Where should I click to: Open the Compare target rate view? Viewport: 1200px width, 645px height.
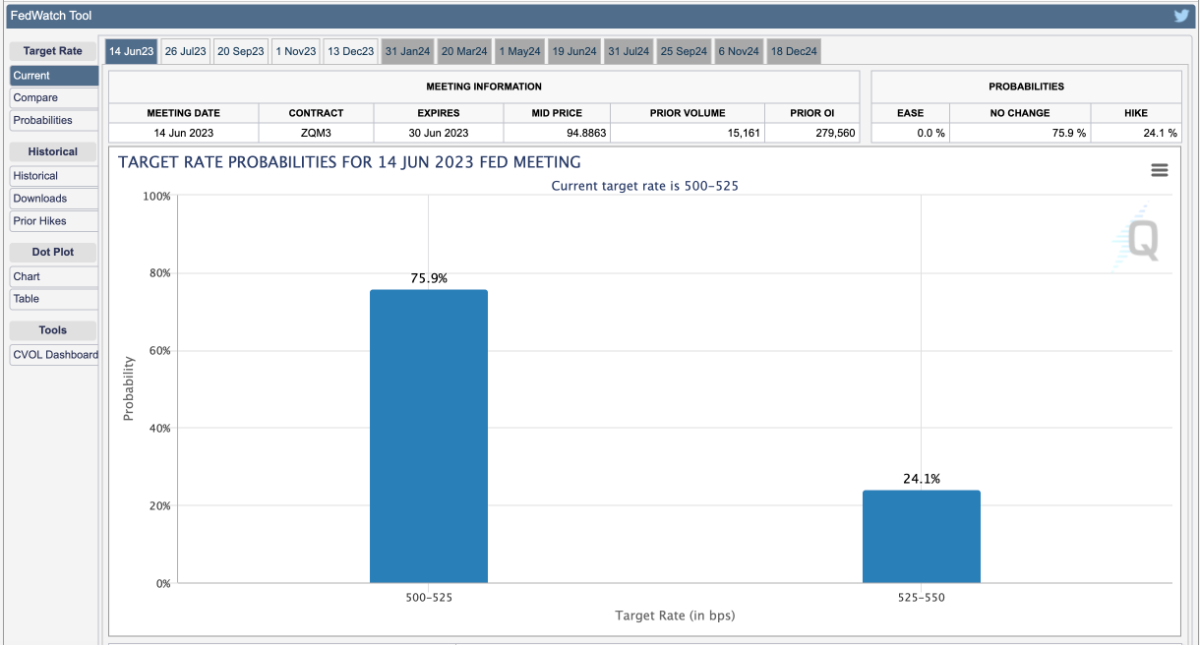coord(54,98)
